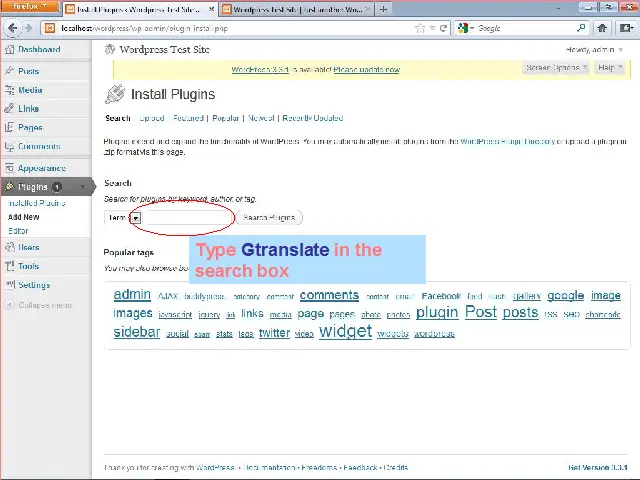
Task: Click the Wordpress Test Site title link
Action: (164, 49)
